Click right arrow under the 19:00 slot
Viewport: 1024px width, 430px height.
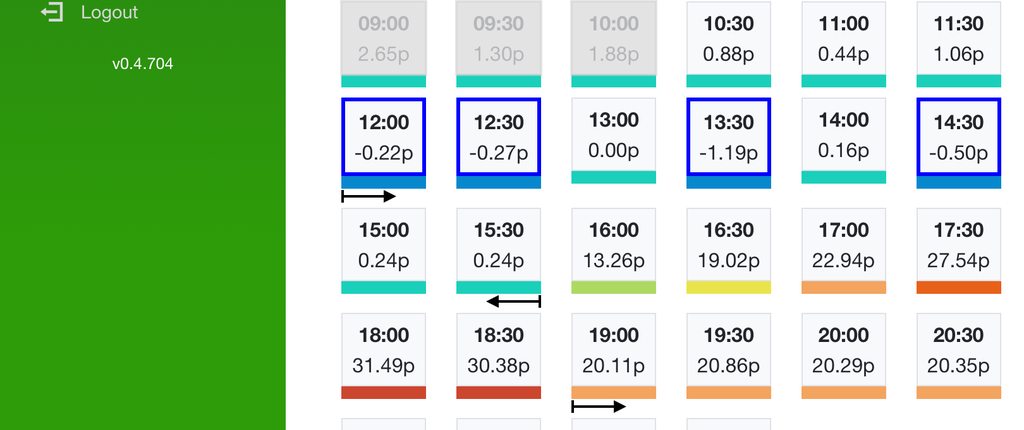tap(598, 406)
